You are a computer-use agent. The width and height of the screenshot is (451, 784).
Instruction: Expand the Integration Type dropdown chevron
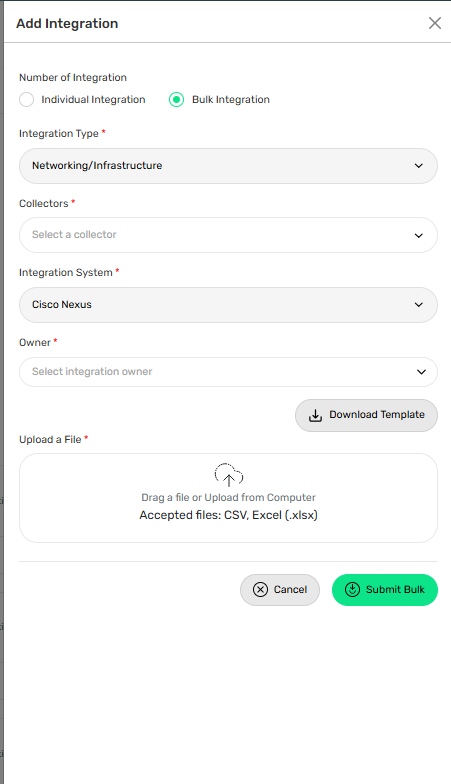pyautogui.click(x=418, y=166)
